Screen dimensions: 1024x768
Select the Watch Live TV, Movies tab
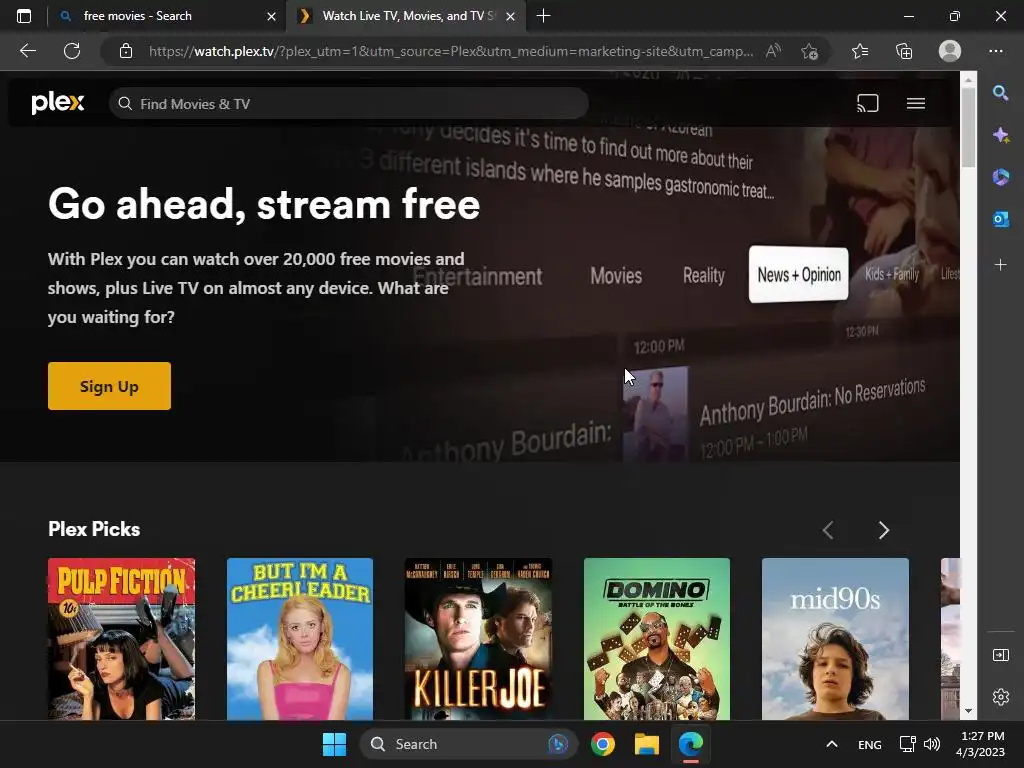[x=405, y=16]
